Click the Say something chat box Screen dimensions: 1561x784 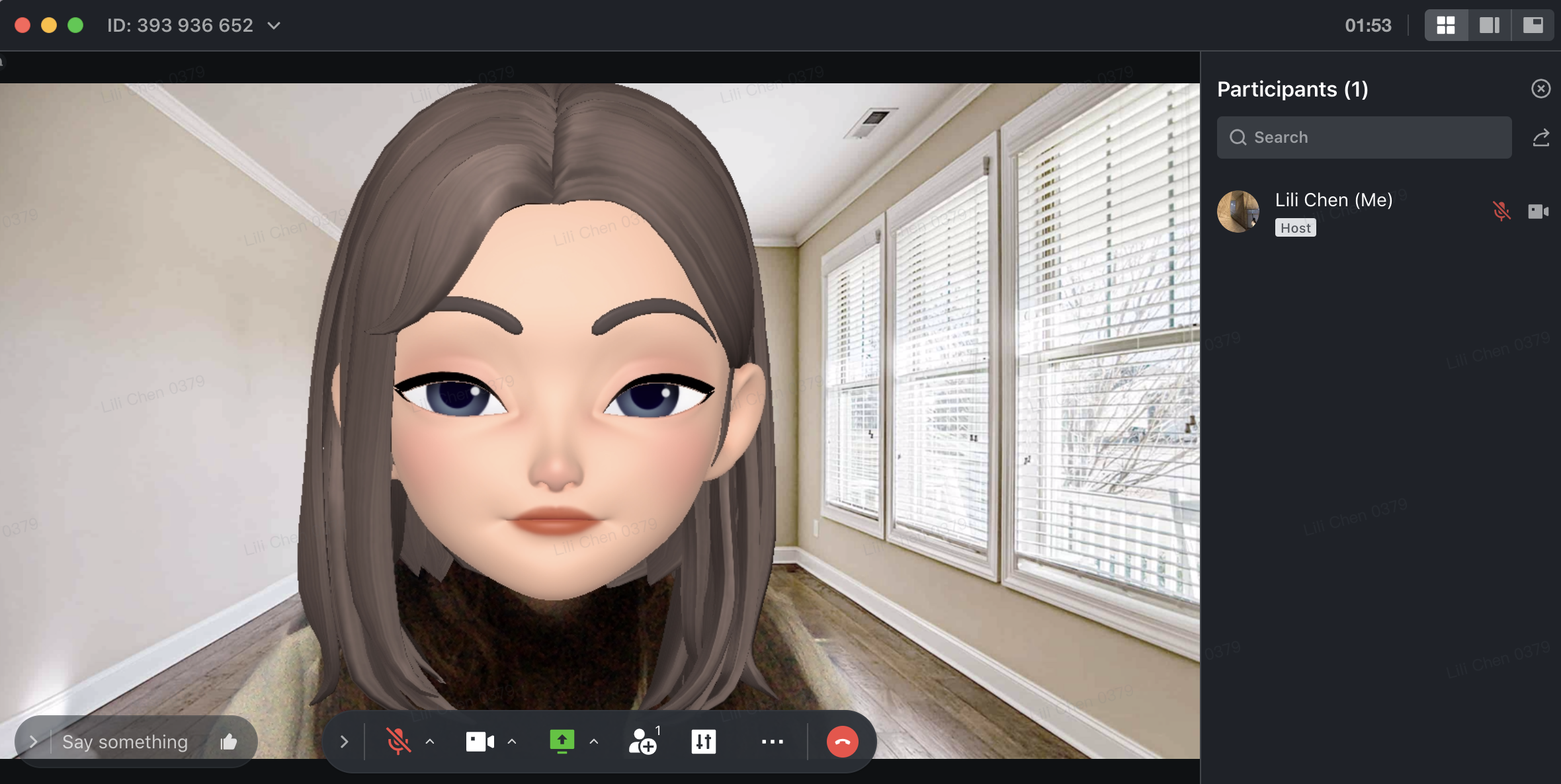(126, 742)
